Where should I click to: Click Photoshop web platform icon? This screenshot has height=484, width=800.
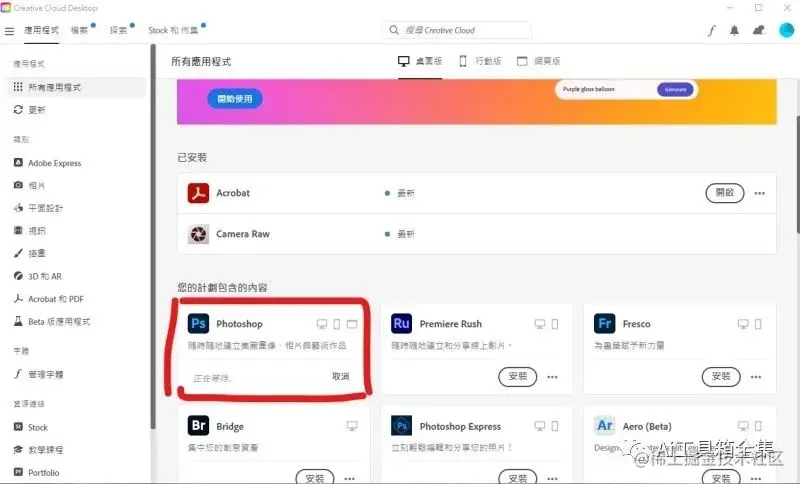coord(352,324)
